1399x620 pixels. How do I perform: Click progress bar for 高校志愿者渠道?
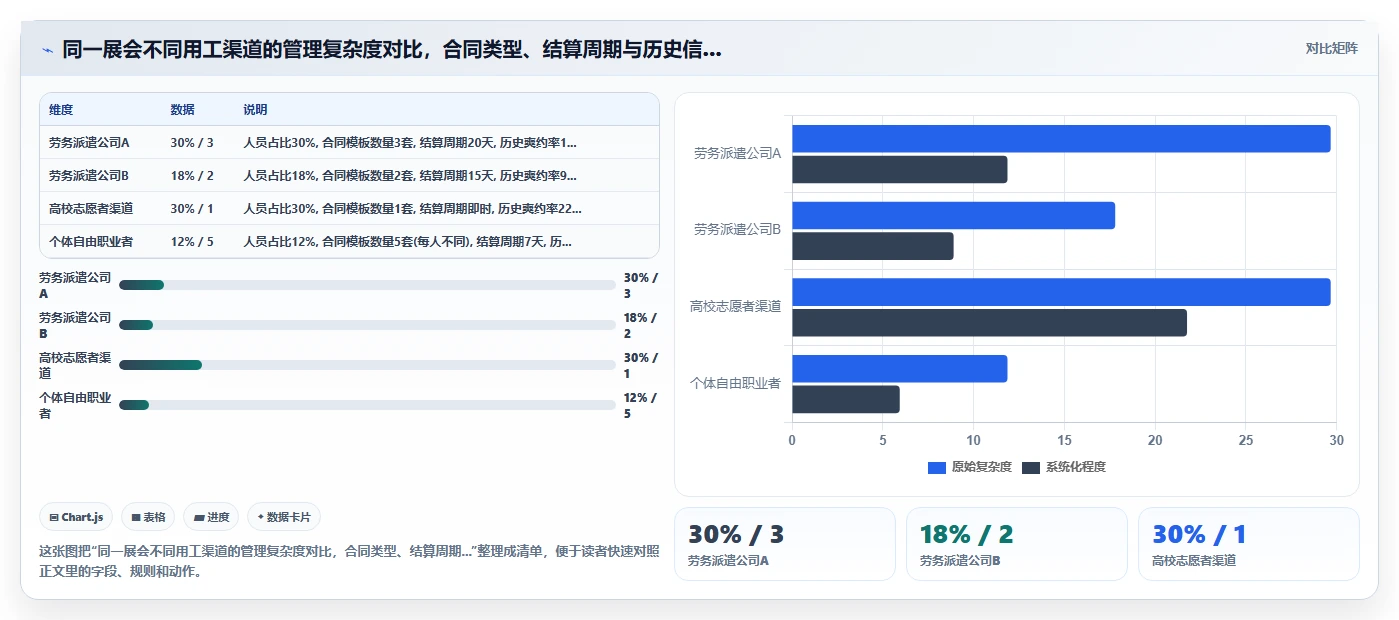tap(367, 365)
